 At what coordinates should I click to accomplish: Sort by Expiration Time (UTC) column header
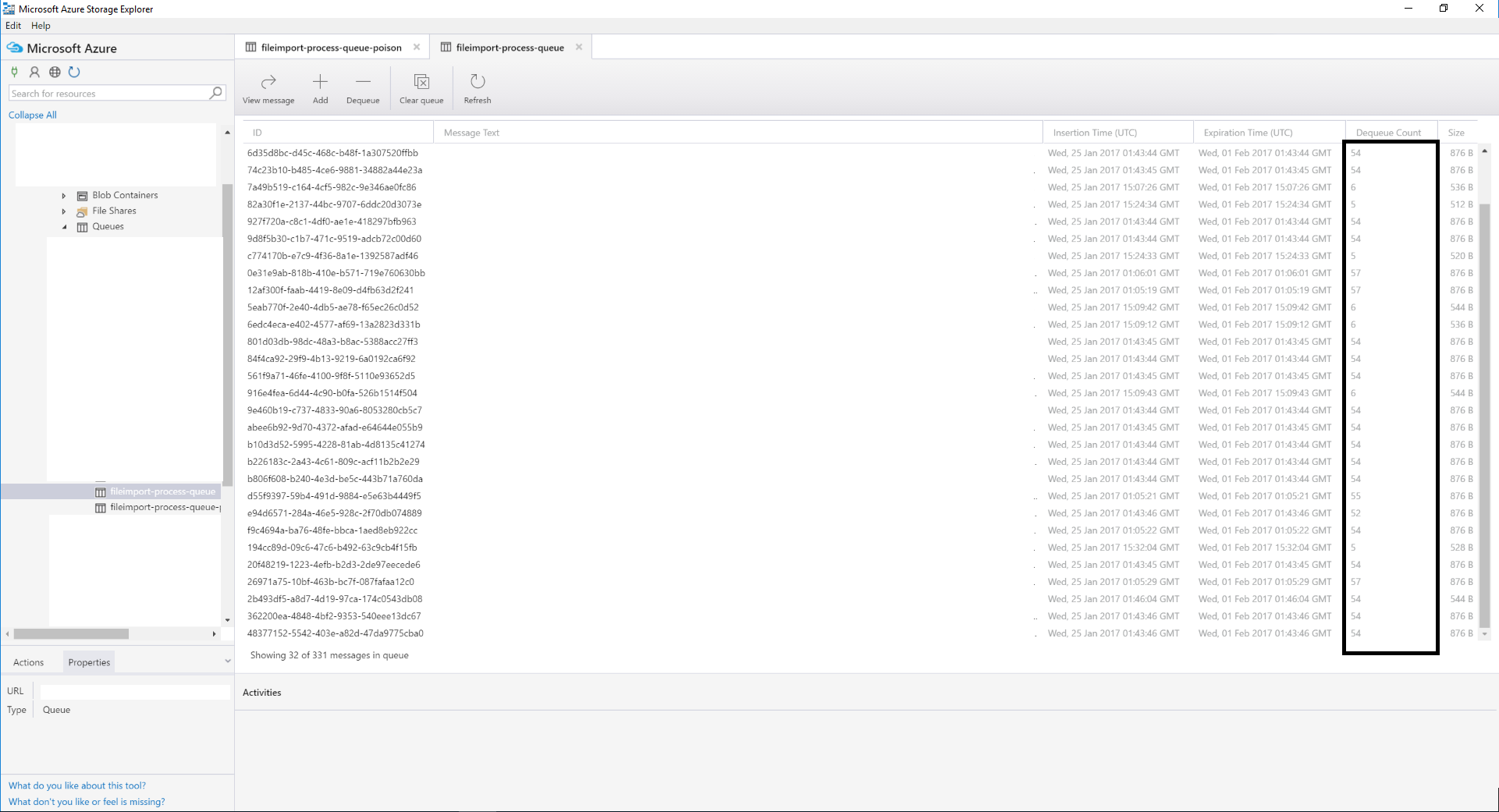point(1270,133)
